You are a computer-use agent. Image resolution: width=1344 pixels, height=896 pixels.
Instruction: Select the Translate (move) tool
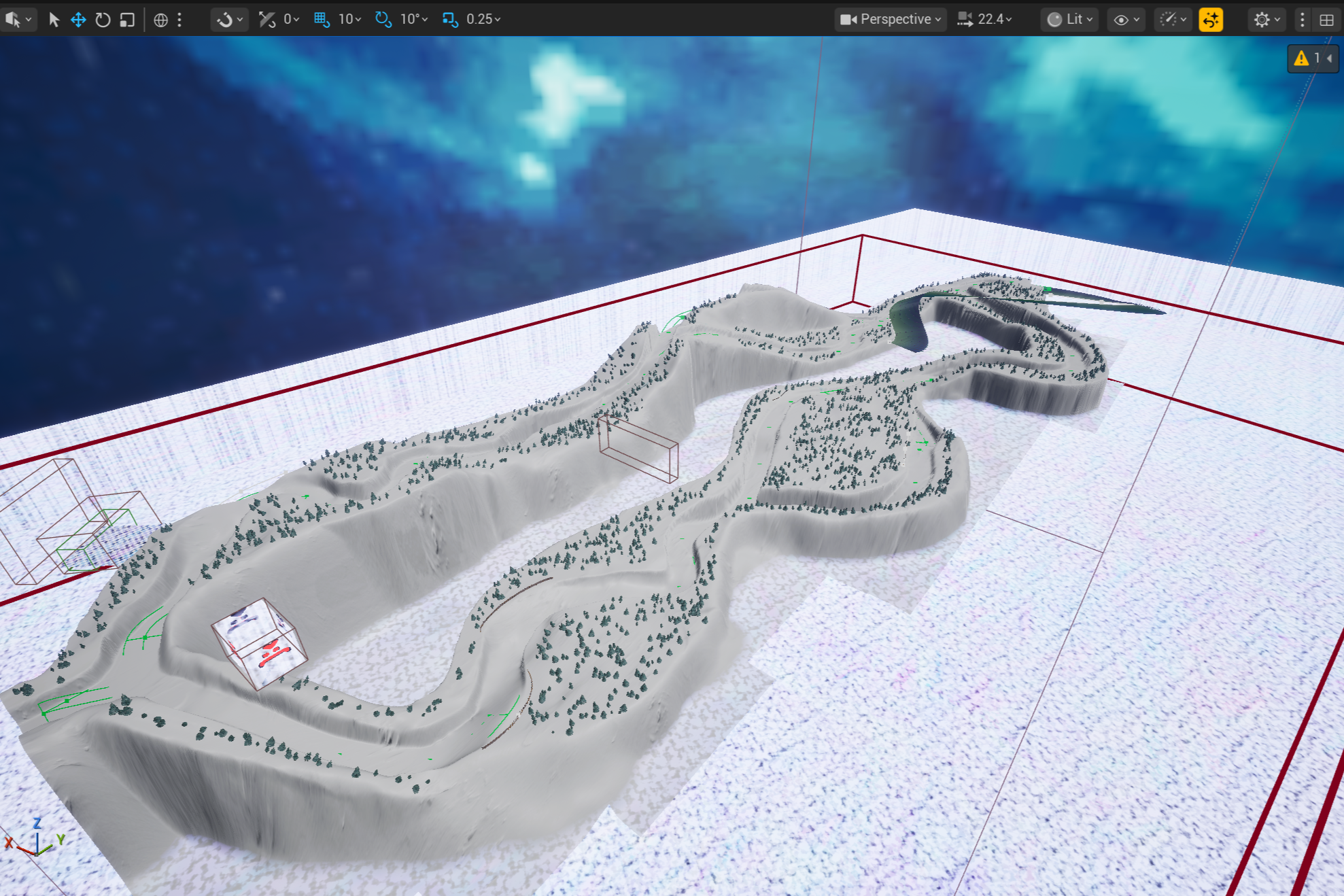78,19
